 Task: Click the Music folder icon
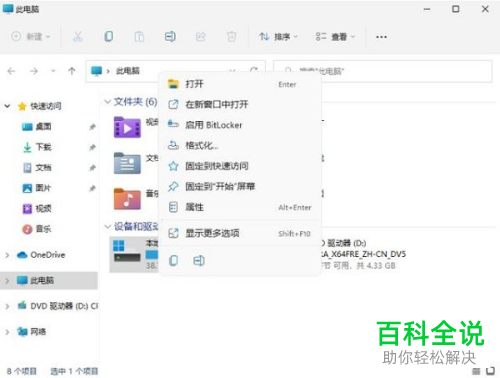click(x=127, y=199)
